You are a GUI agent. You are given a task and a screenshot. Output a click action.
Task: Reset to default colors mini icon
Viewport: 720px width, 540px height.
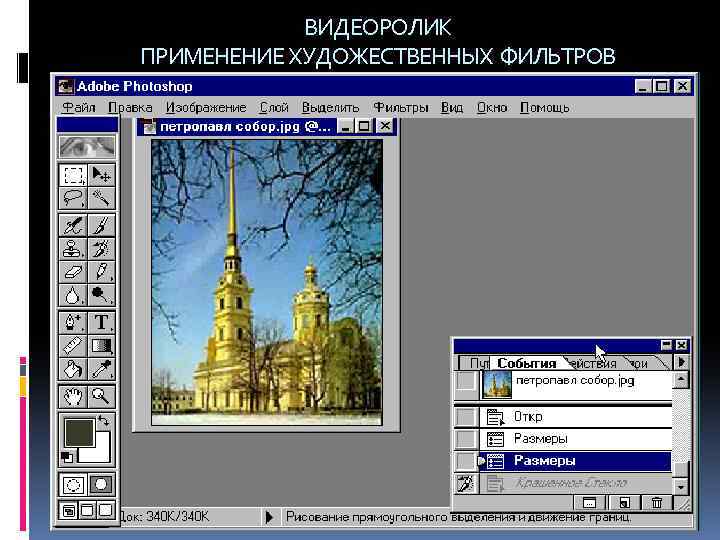(67, 457)
